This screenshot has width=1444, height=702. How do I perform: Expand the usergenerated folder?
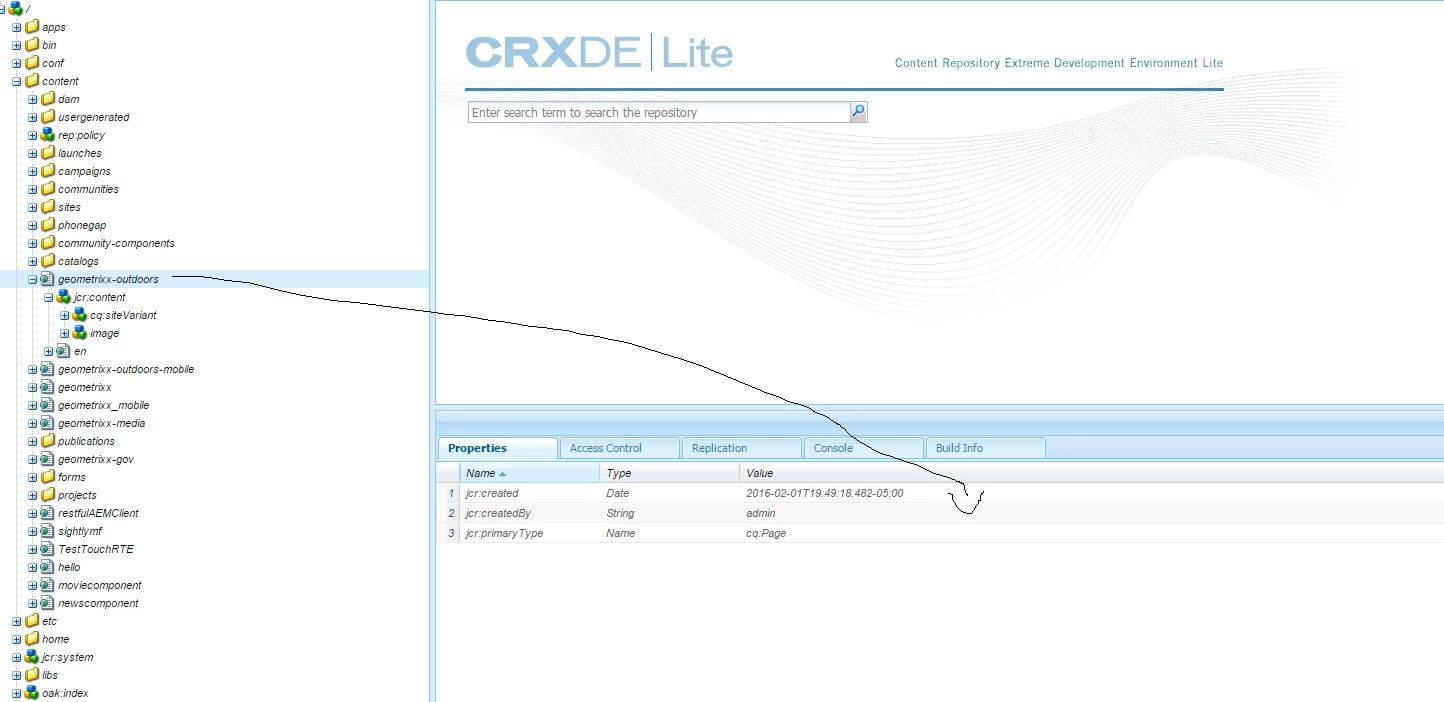[32, 117]
